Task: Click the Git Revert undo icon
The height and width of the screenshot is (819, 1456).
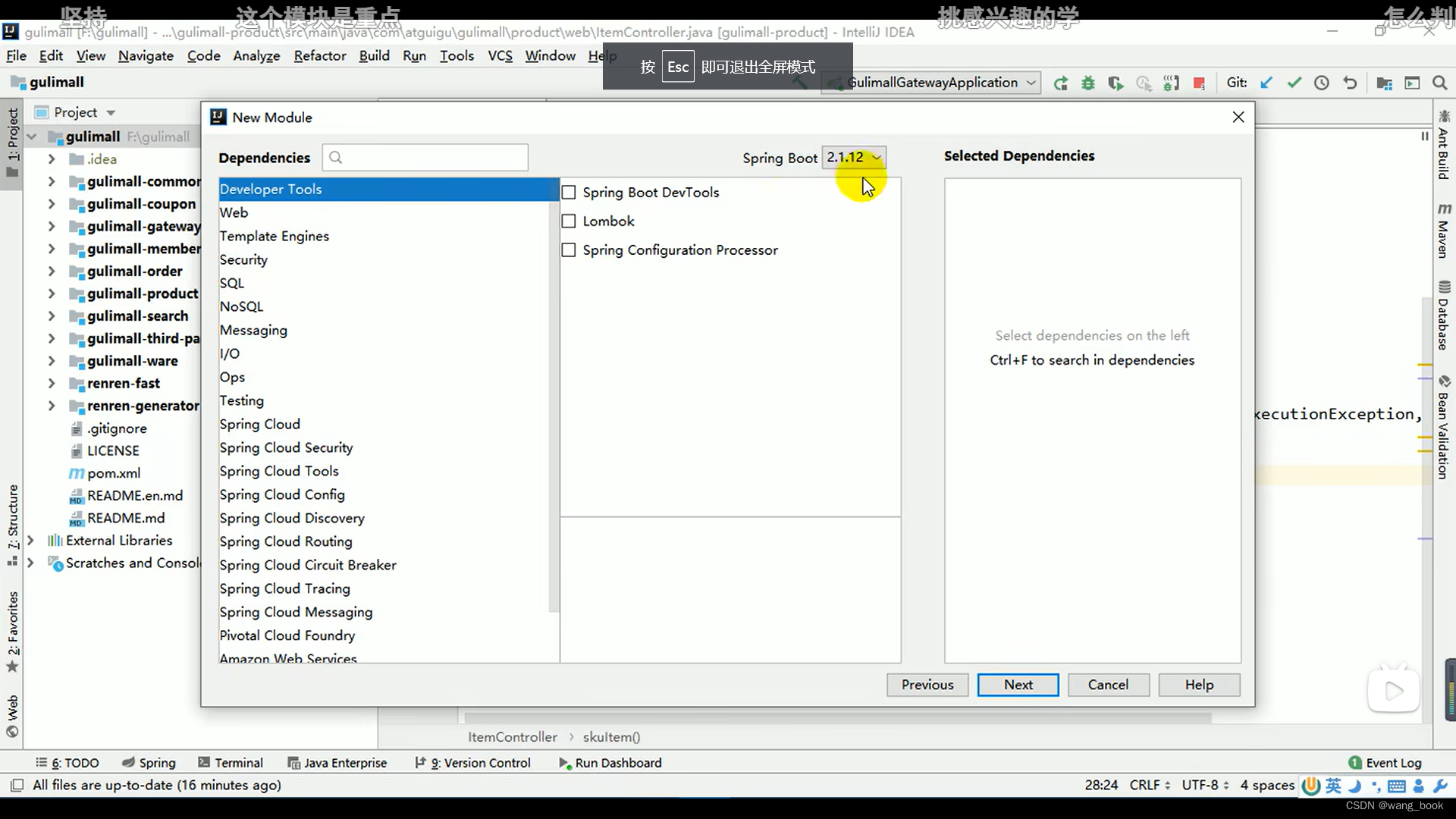Action: (x=1350, y=83)
